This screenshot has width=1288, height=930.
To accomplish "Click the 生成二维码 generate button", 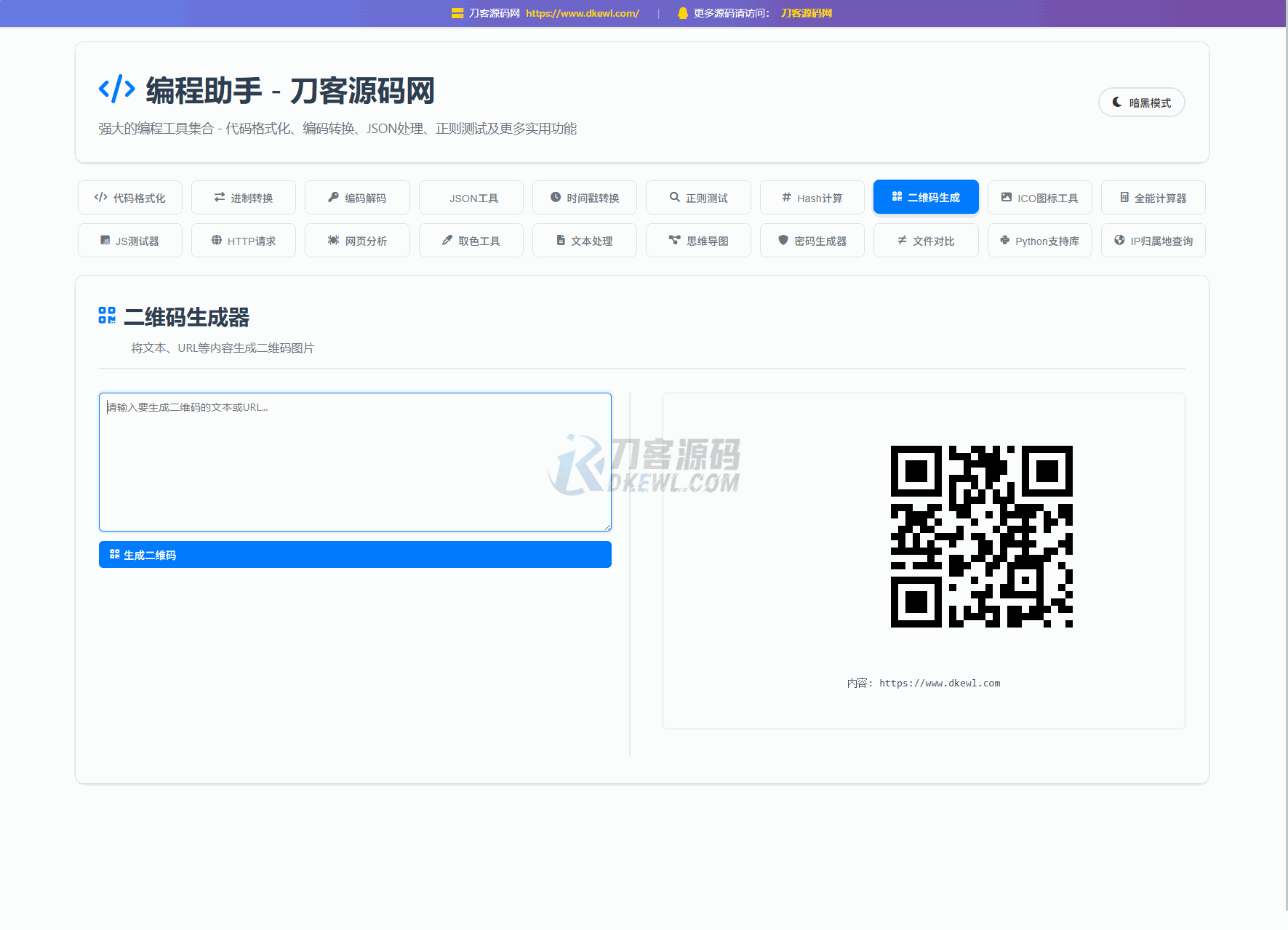I will [x=355, y=555].
